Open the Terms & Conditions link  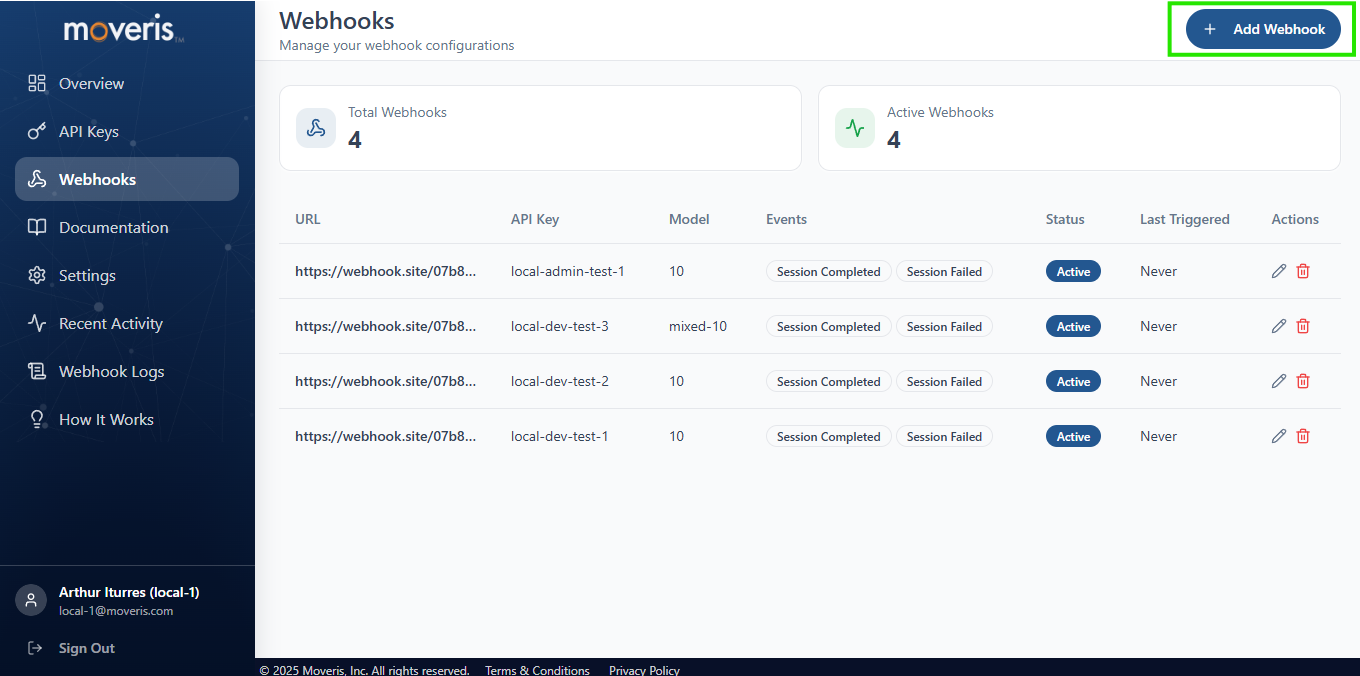(x=537, y=670)
